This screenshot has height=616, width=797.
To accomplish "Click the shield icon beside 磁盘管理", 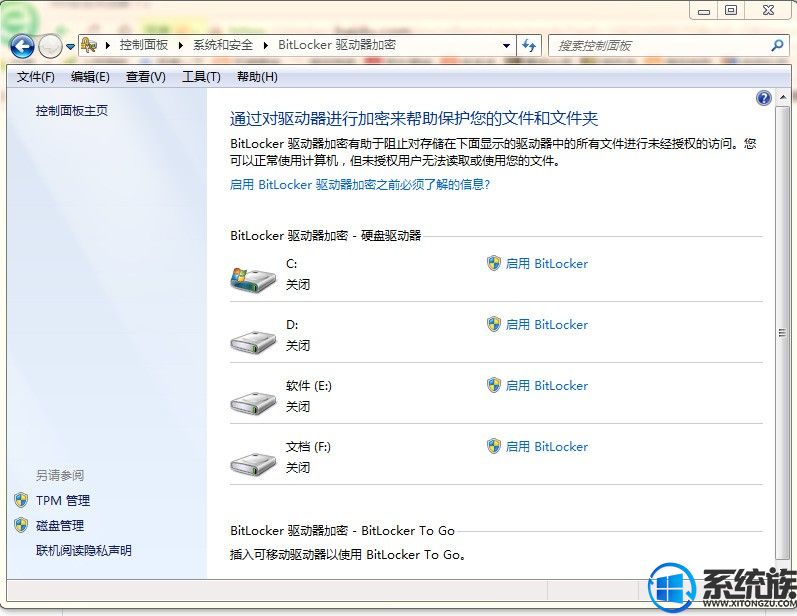I will pyautogui.click(x=21, y=525).
